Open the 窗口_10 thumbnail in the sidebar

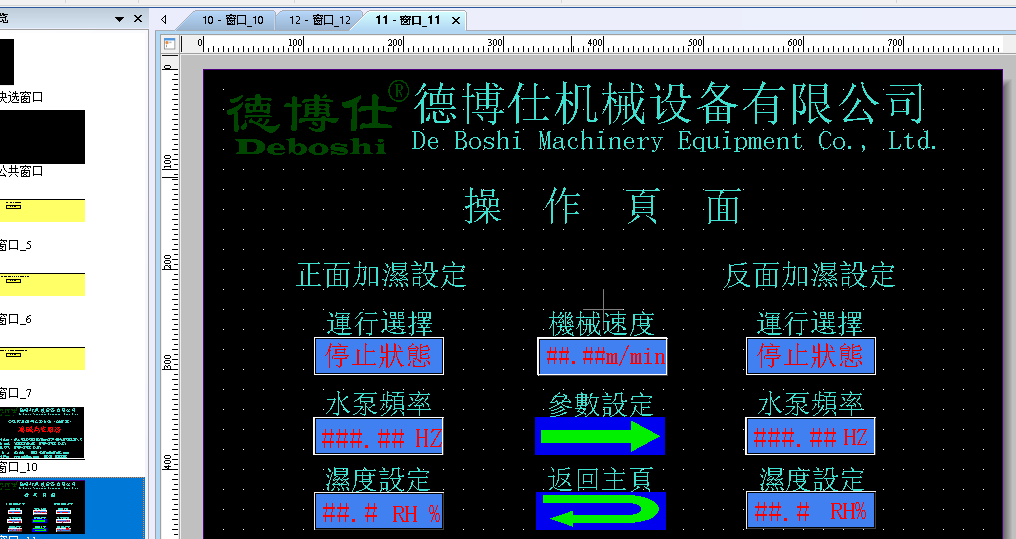point(42,432)
